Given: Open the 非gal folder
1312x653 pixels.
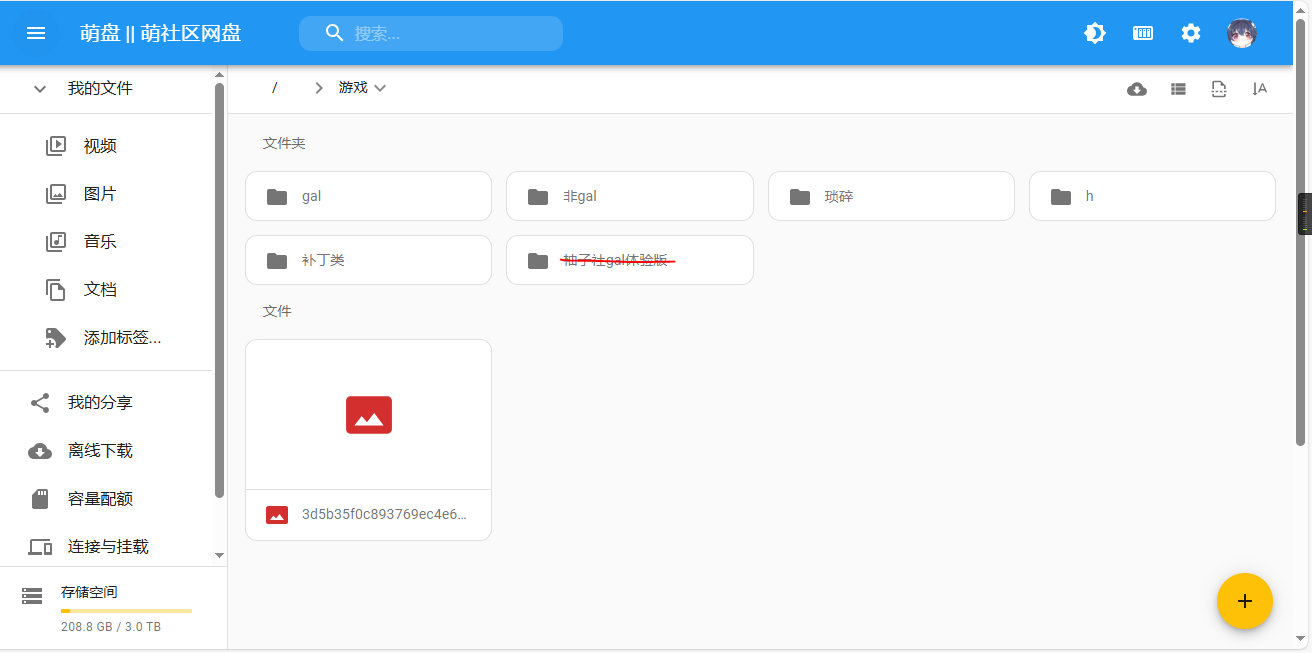Looking at the screenshot, I should pos(629,196).
